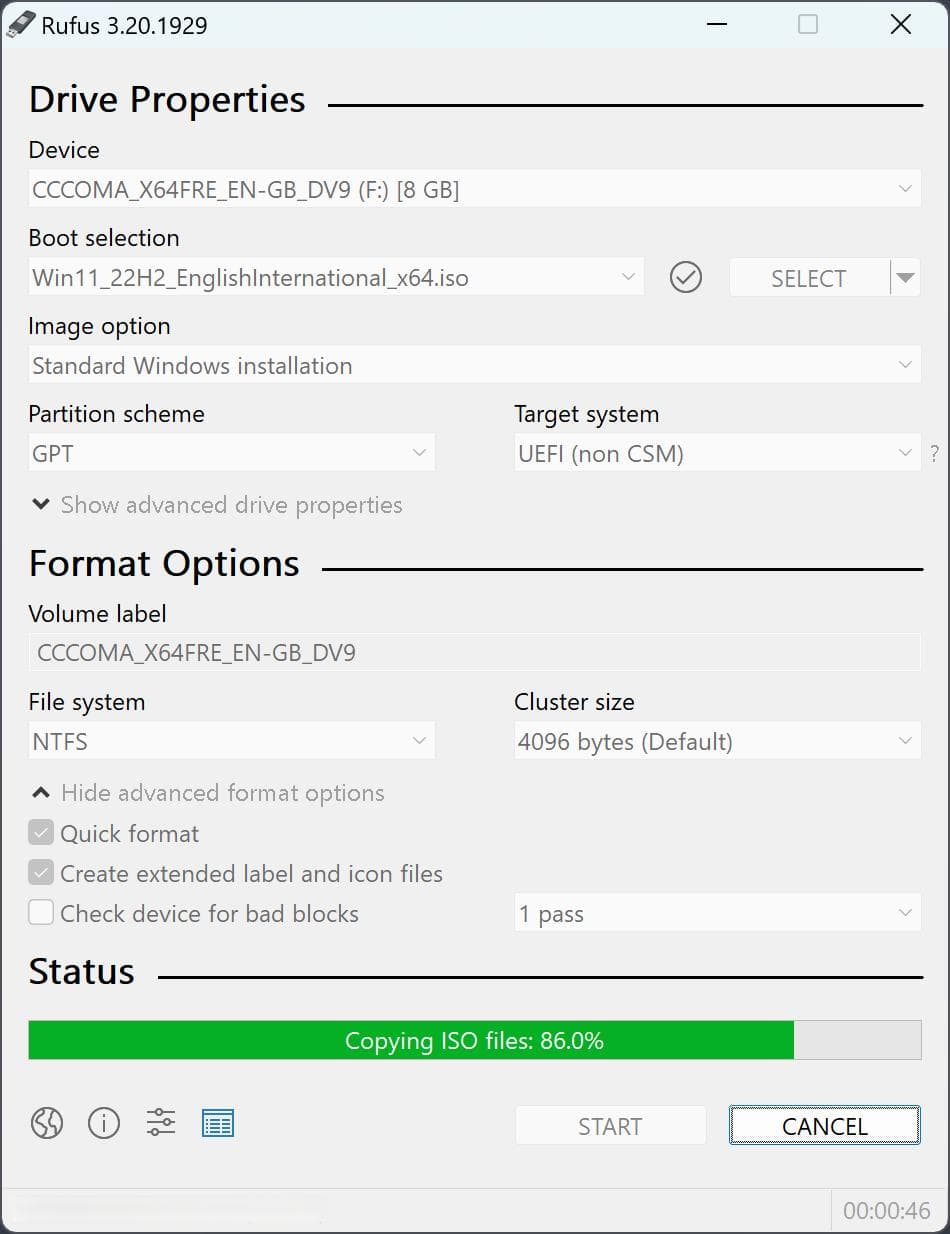This screenshot has width=950, height=1234.
Task: Open the File system NTFS dropdown
Action: [x=232, y=742]
